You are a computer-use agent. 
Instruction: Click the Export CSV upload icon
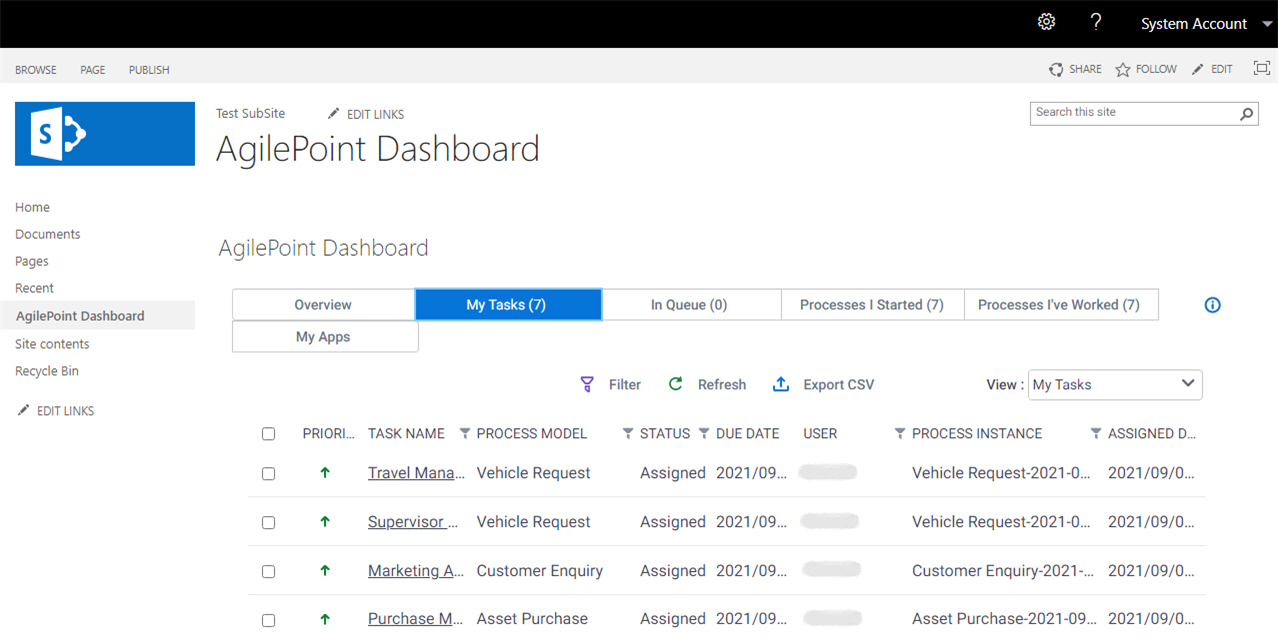[781, 384]
